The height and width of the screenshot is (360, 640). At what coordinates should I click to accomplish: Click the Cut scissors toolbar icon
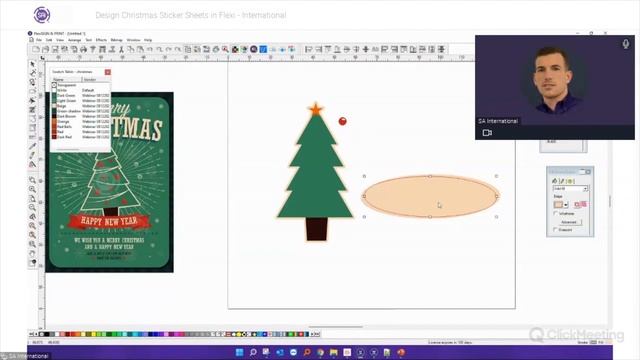121,49
